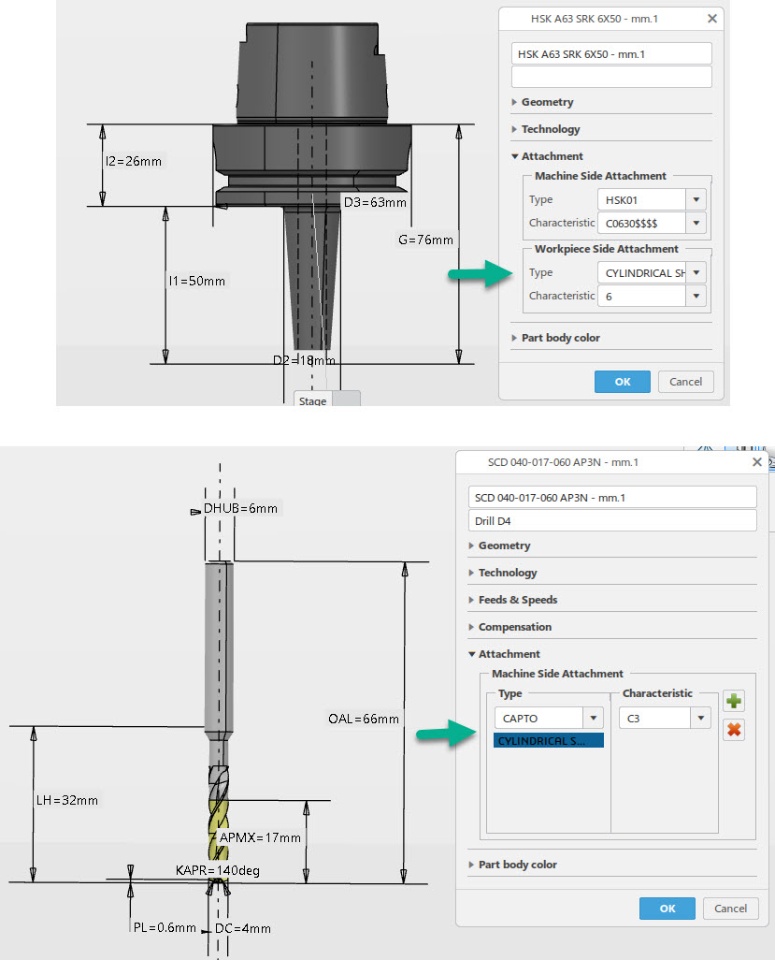Select the l2=26mm dimension label

click(x=133, y=161)
